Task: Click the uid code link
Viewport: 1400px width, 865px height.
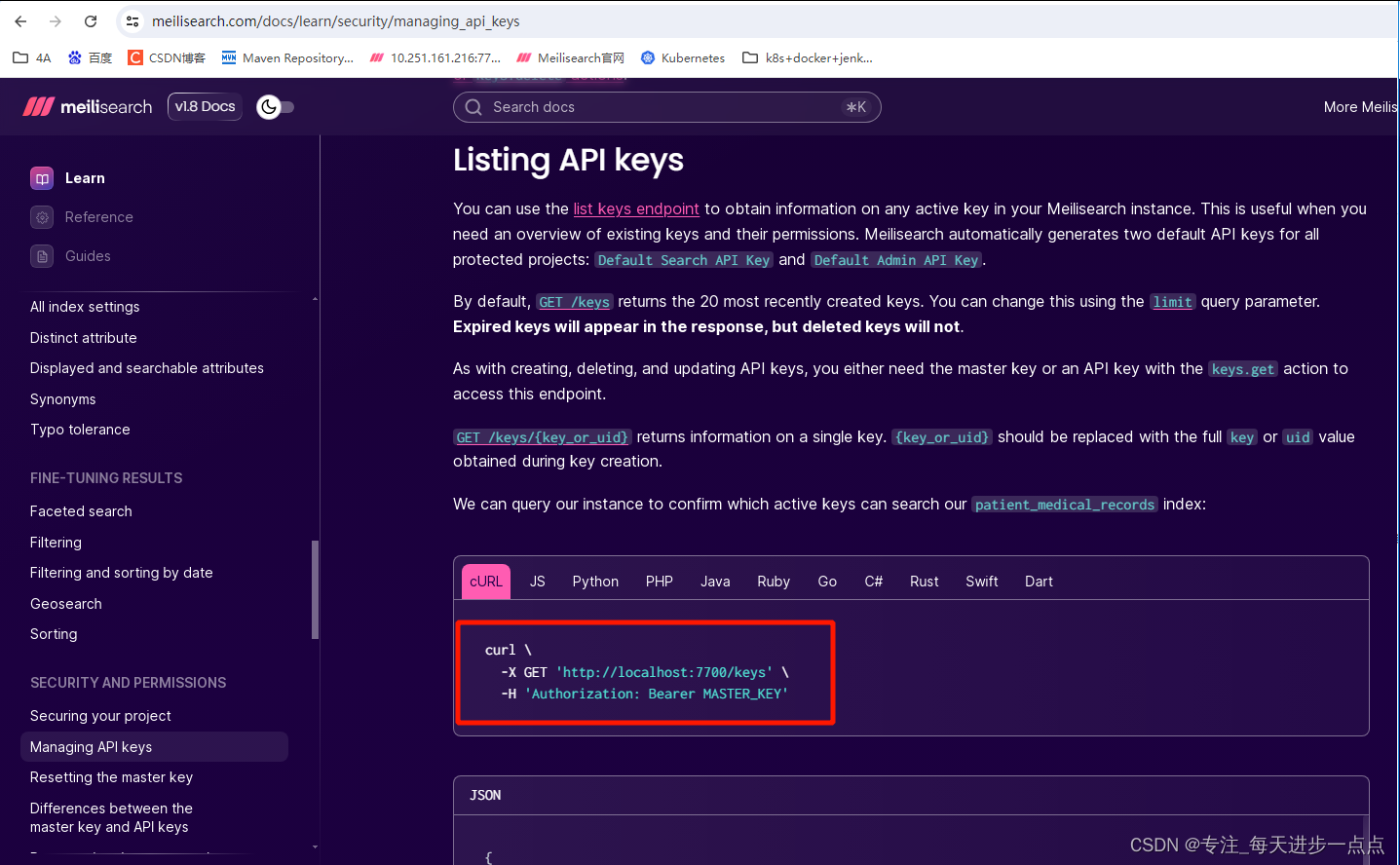Action: click(x=1298, y=437)
